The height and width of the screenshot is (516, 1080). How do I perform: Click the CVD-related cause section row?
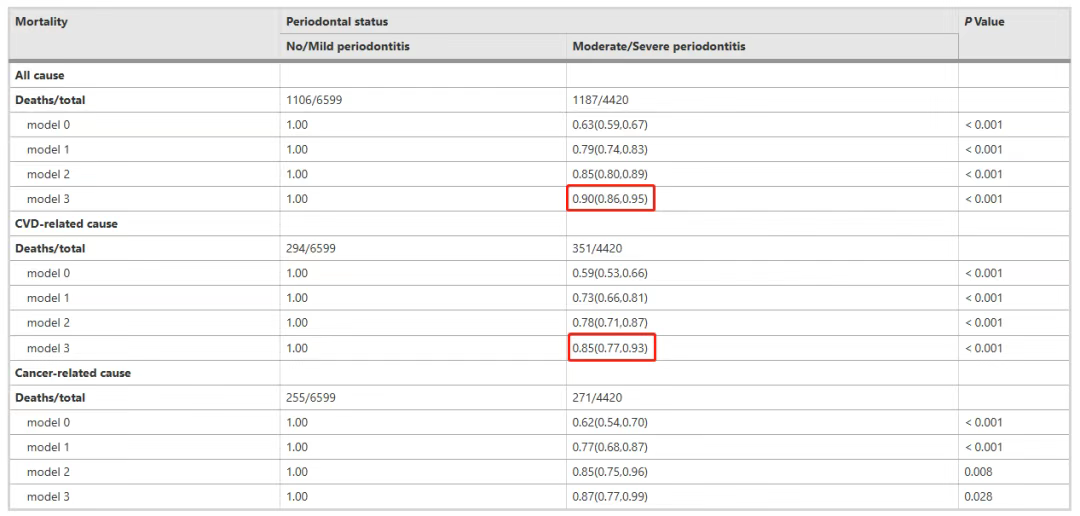pyautogui.click(x=540, y=224)
